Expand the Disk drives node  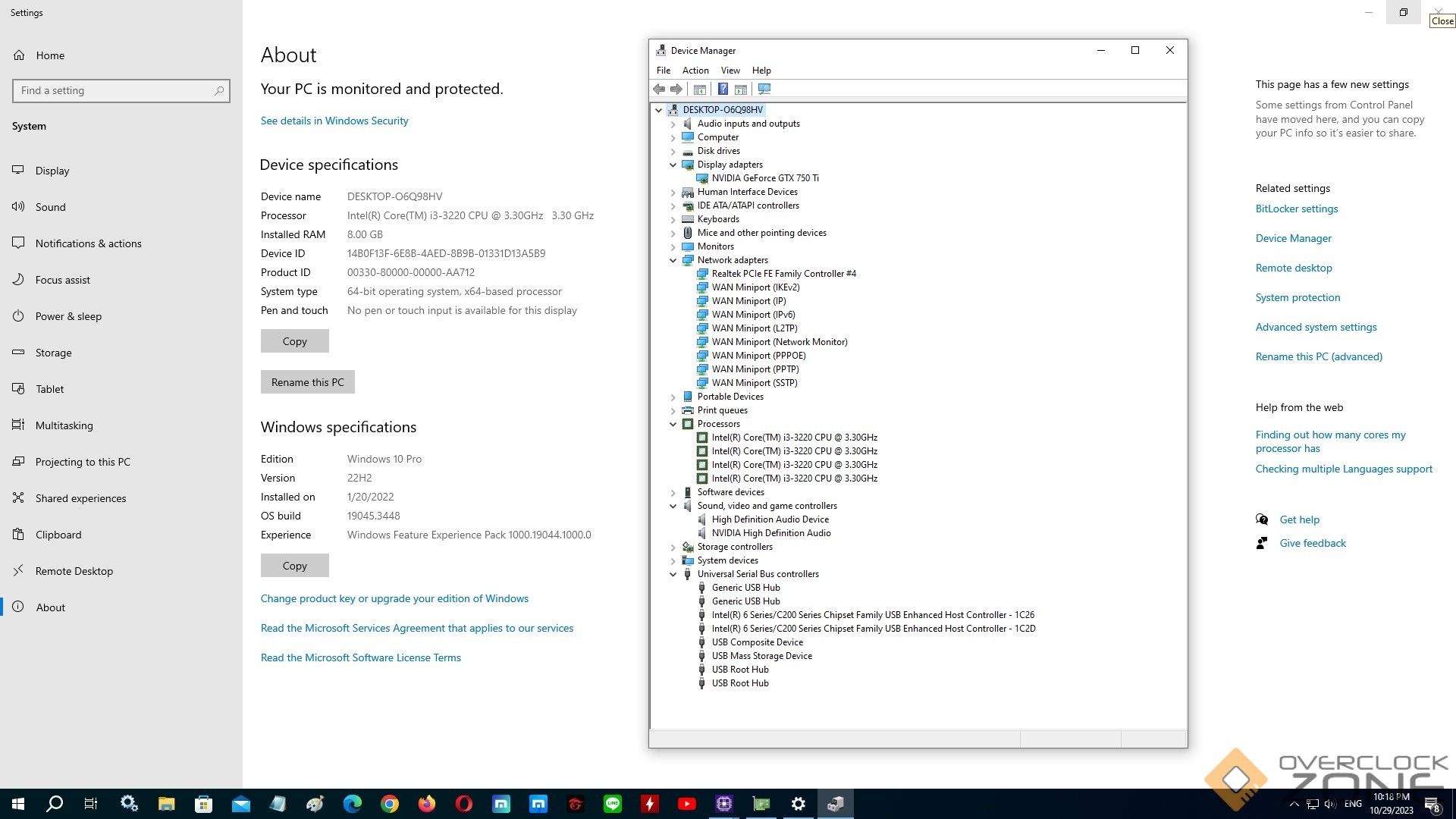pos(673,151)
